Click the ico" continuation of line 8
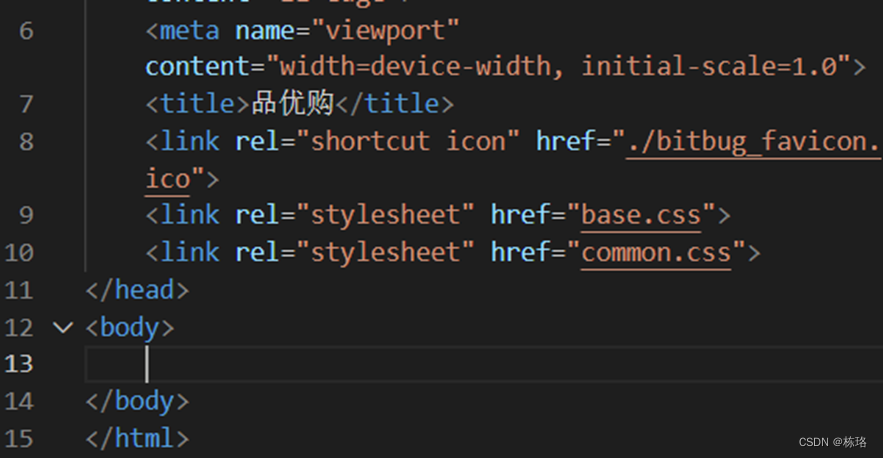 click(175, 179)
